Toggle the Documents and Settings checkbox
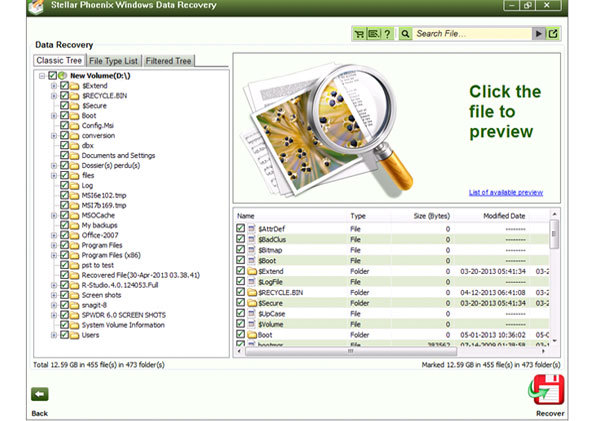The width and height of the screenshot is (590, 421). pyautogui.click(x=64, y=155)
